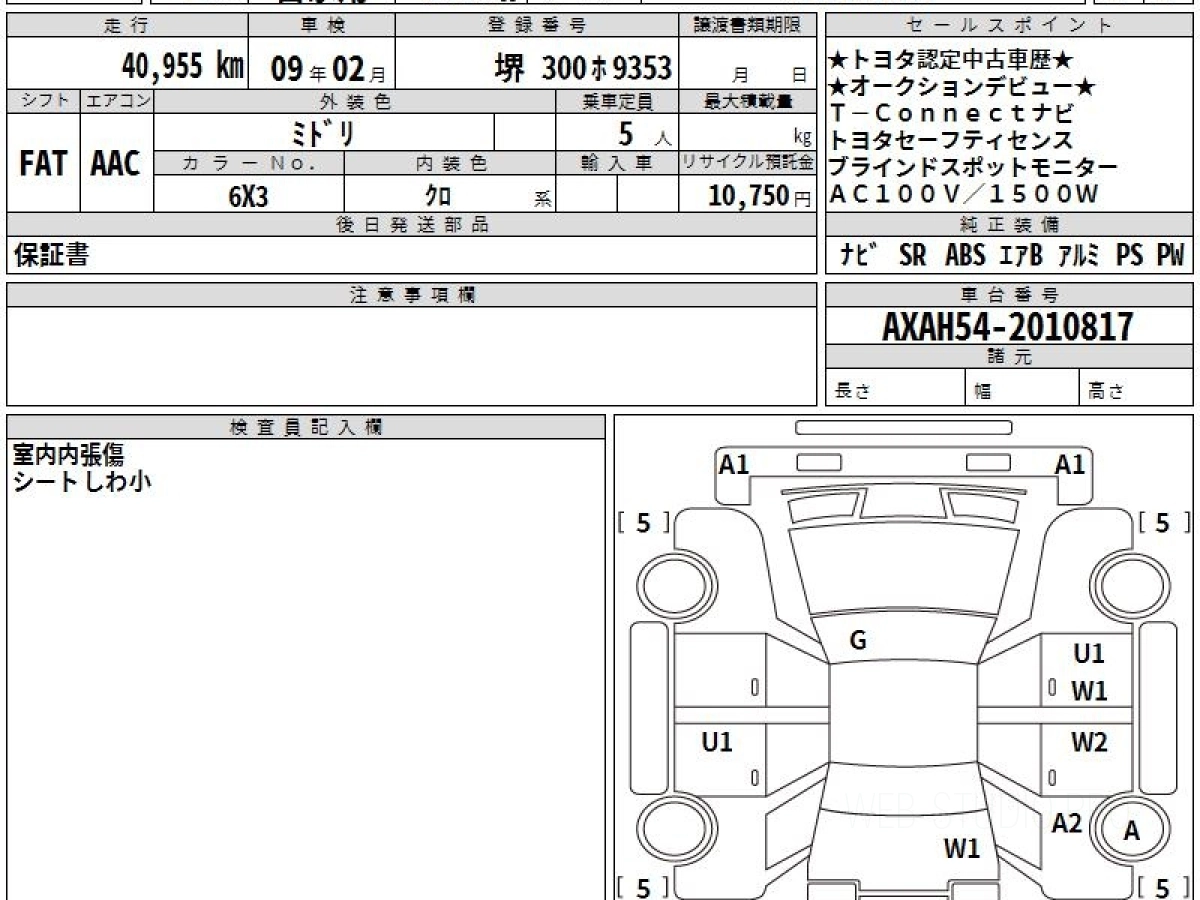Image resolution: width=1200 pixels, height=900 pixels.
Task: Click the A1 mark at diagram's top-right
Action: (1070, 464)
